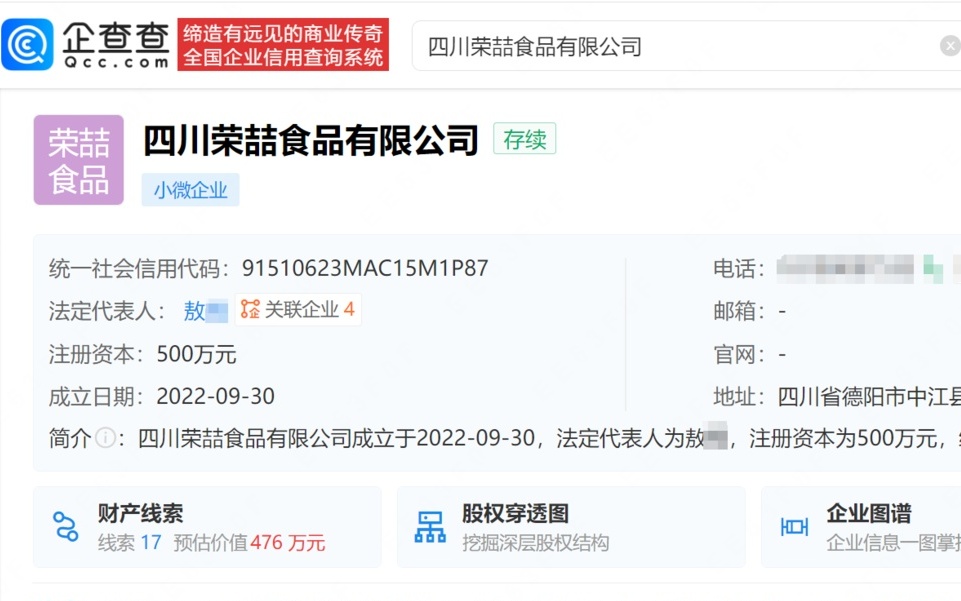Screen dimensions: 961x601
Task: Click the 小微企业 tag
Action: coord(191,190)
